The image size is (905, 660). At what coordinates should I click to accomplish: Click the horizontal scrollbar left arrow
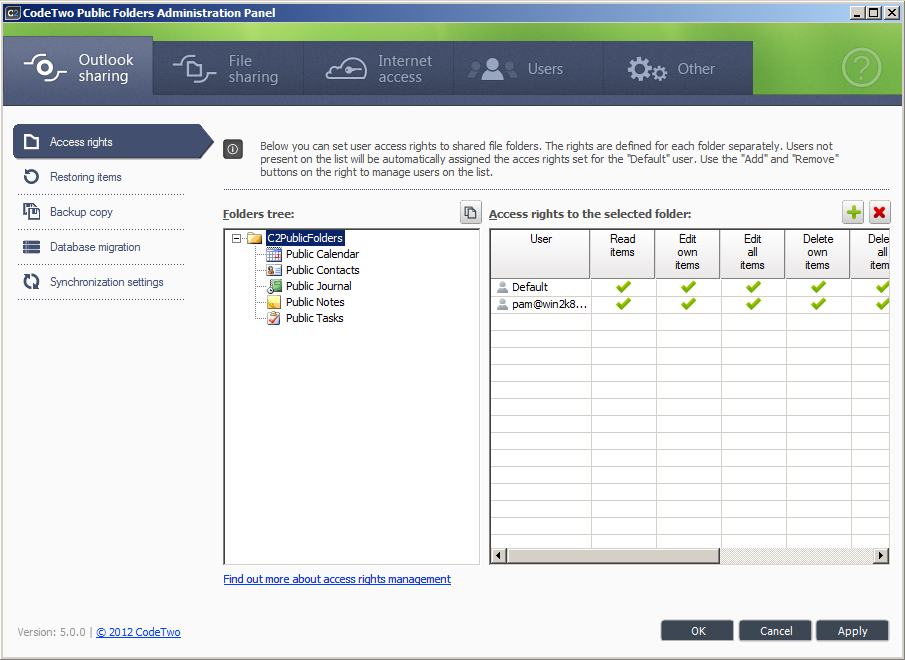[x=499, y=556]
